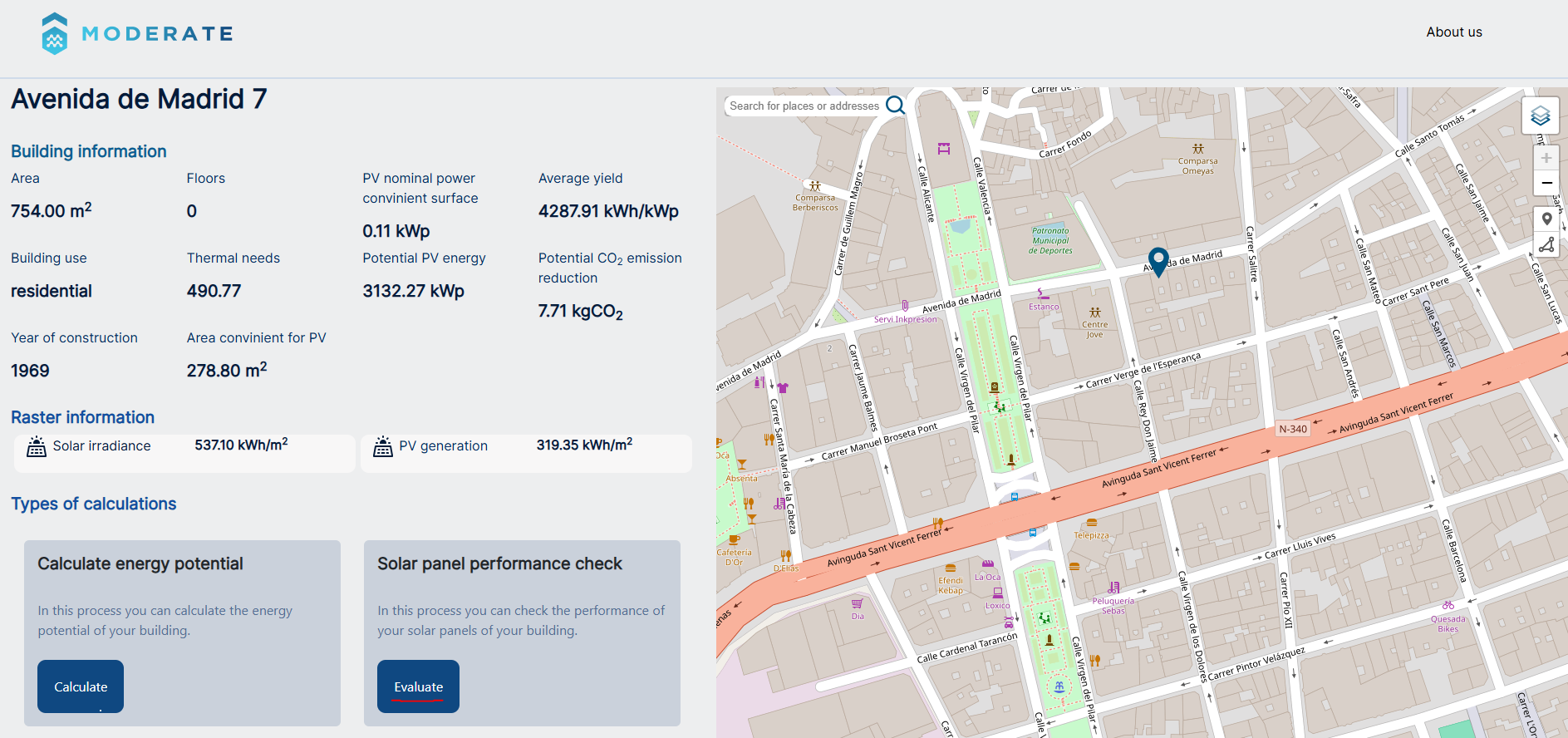Click the La Oca shop icon
1568x738 pixels.
987,564
